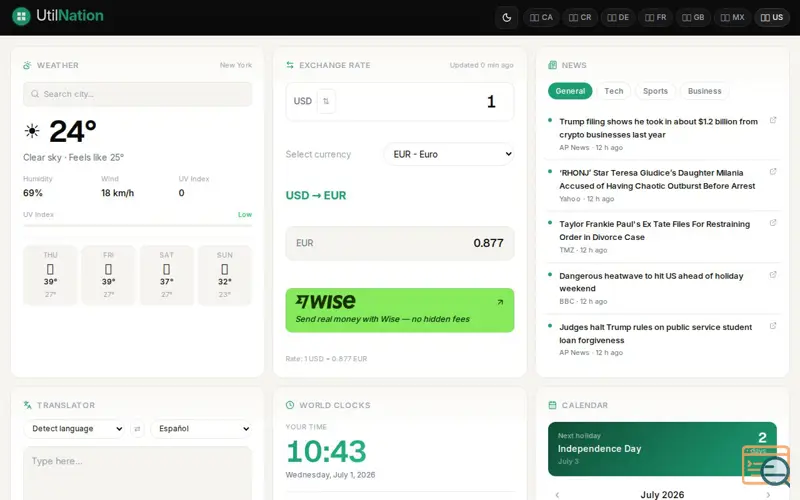The width and height of the screenshot is (800, 500).
Task: Select the SAT forecast card
Action: pyautogui.click(x=166, y=275)
